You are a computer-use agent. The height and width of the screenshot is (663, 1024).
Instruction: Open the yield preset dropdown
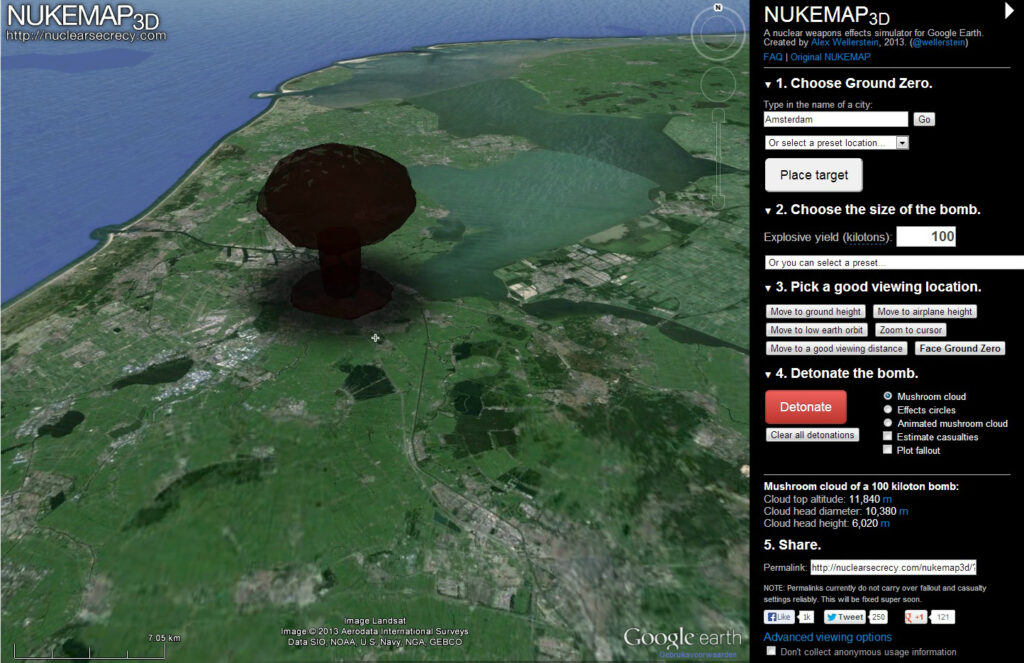click(894, 263)
